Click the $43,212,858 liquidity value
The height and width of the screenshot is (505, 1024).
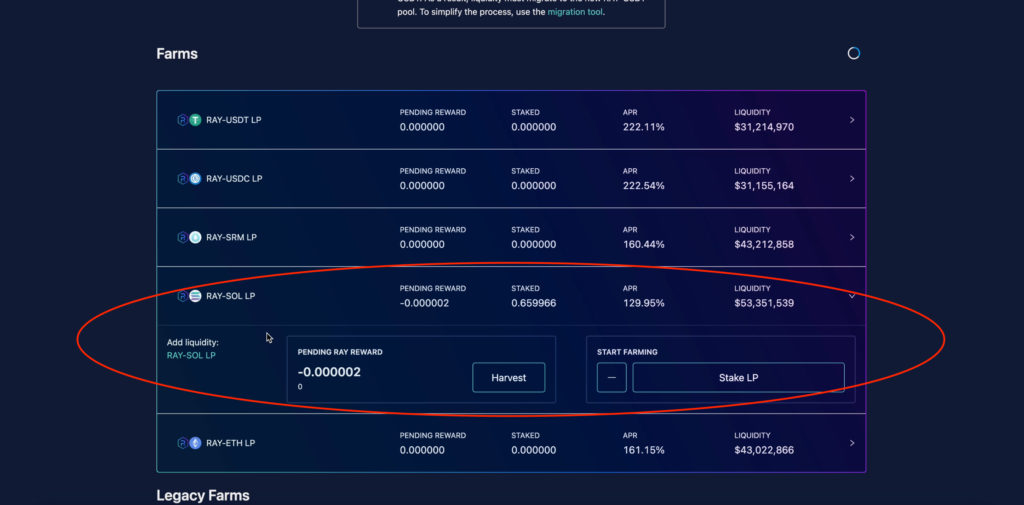pos(764,244)
